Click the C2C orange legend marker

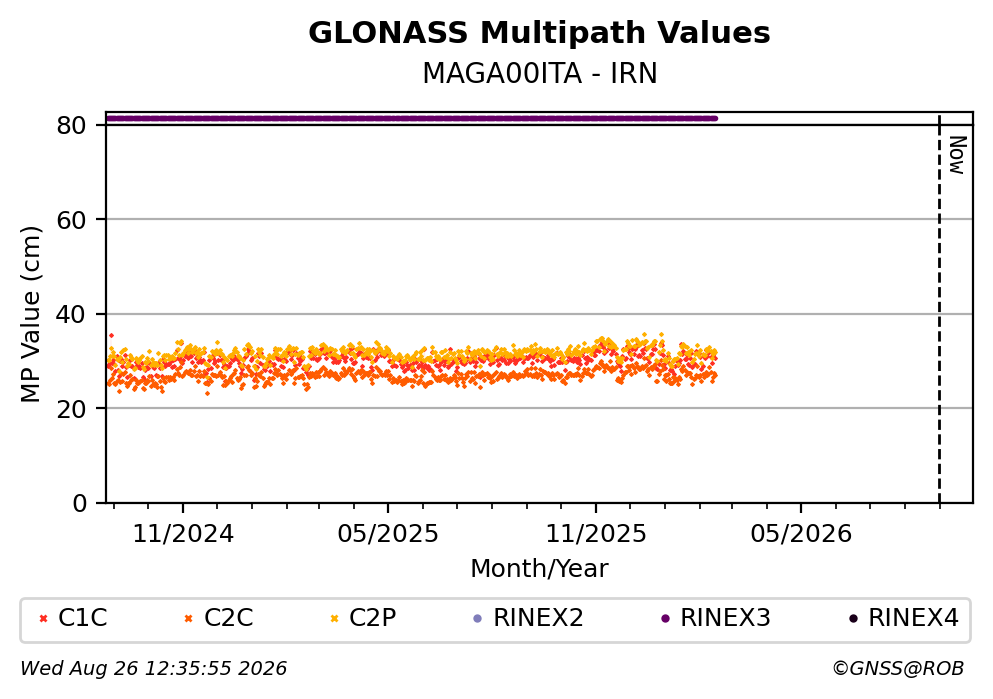189,619
